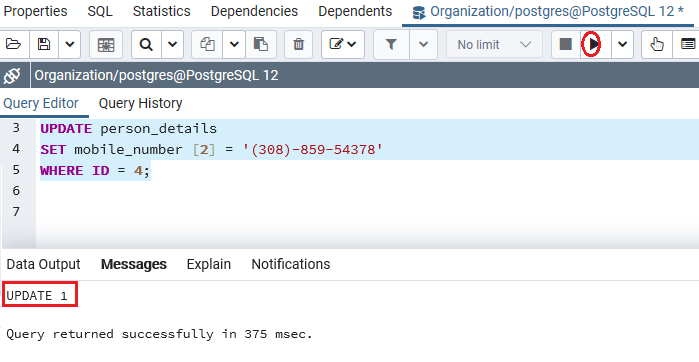Expand the save options dropdown arrow
Image resolution: width=699 pixels, height=362 pixels.
click(x=70, y=44)
